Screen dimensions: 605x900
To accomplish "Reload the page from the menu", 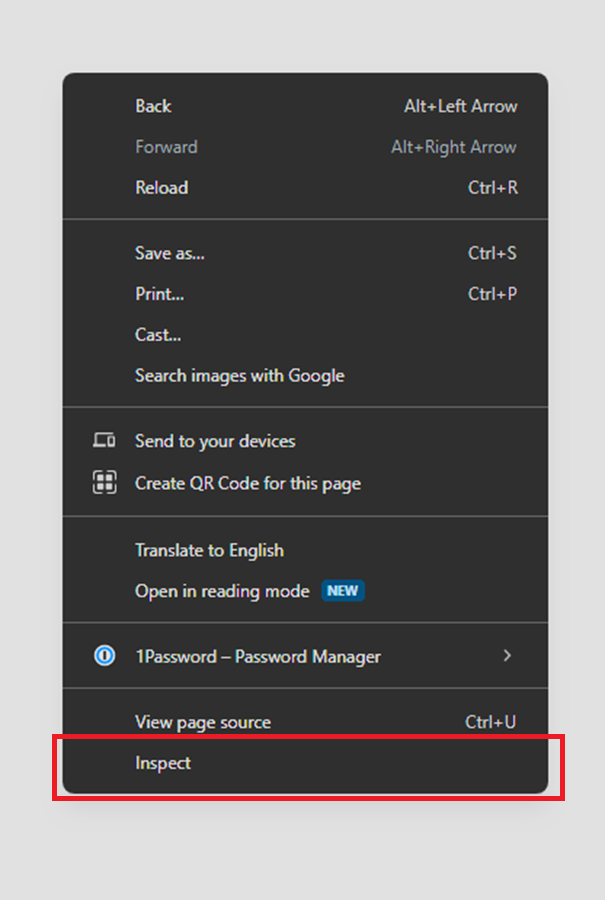I will click(x=305, y=188).
